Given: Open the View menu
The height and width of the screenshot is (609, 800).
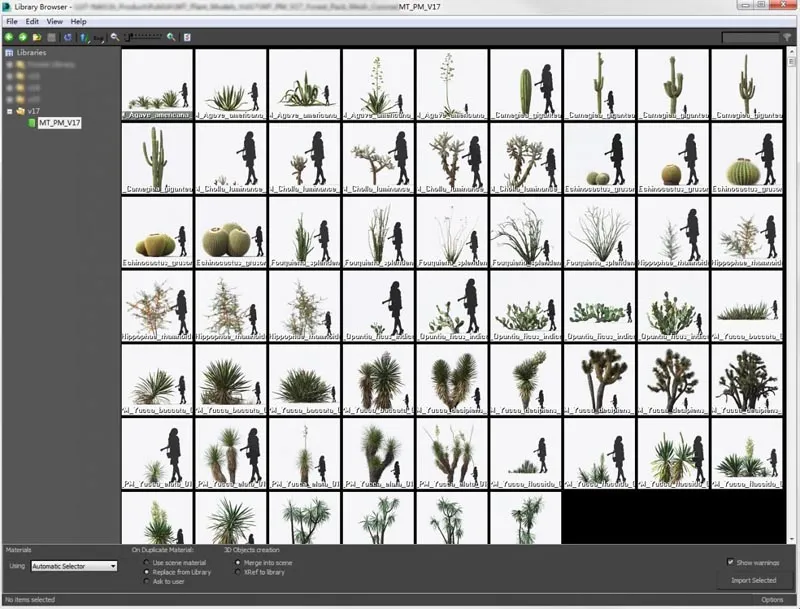Looking at the screenshot, I should tap(54, 21).
